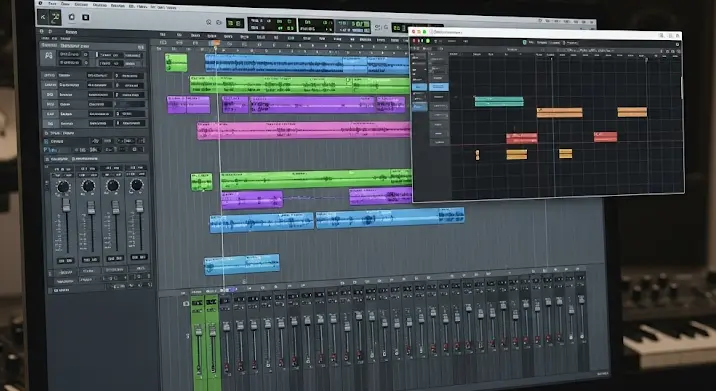The width and height of the screenshot is (716, 391).
Task: Click the orange playhead marker on the timeline ruler
Action: (216, 43)
